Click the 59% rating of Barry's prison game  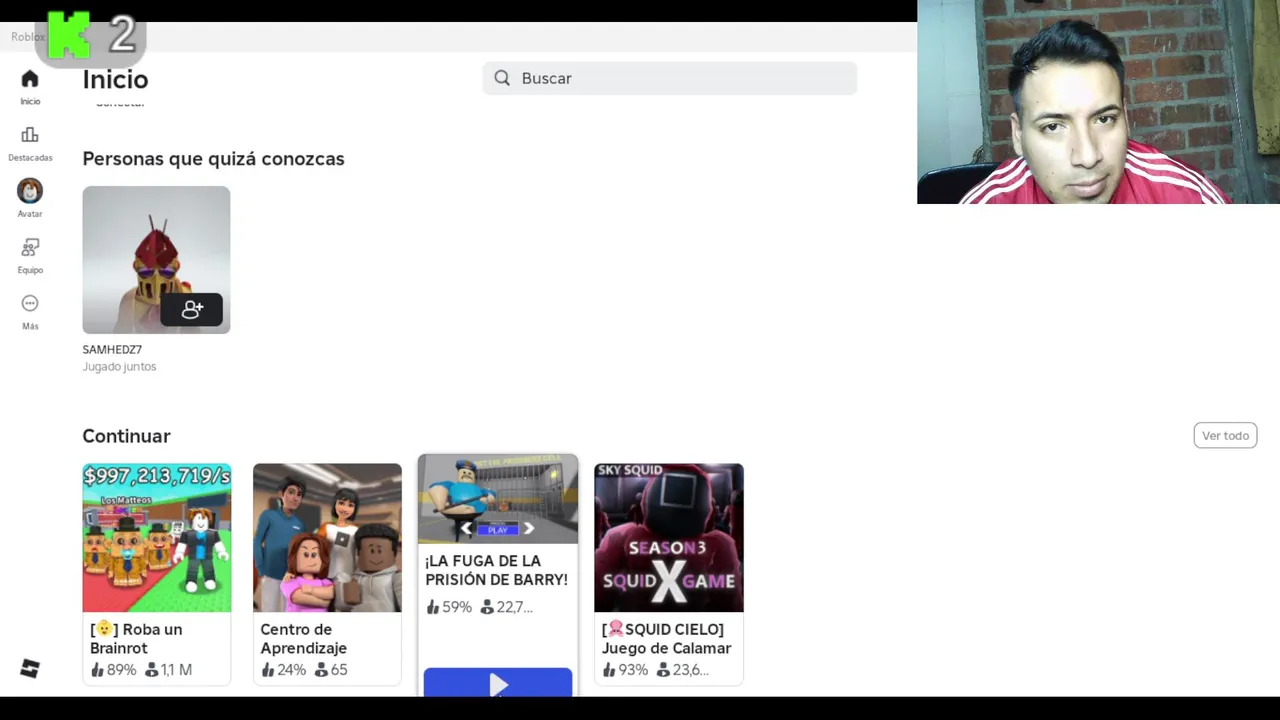click(x=448, y=606)
